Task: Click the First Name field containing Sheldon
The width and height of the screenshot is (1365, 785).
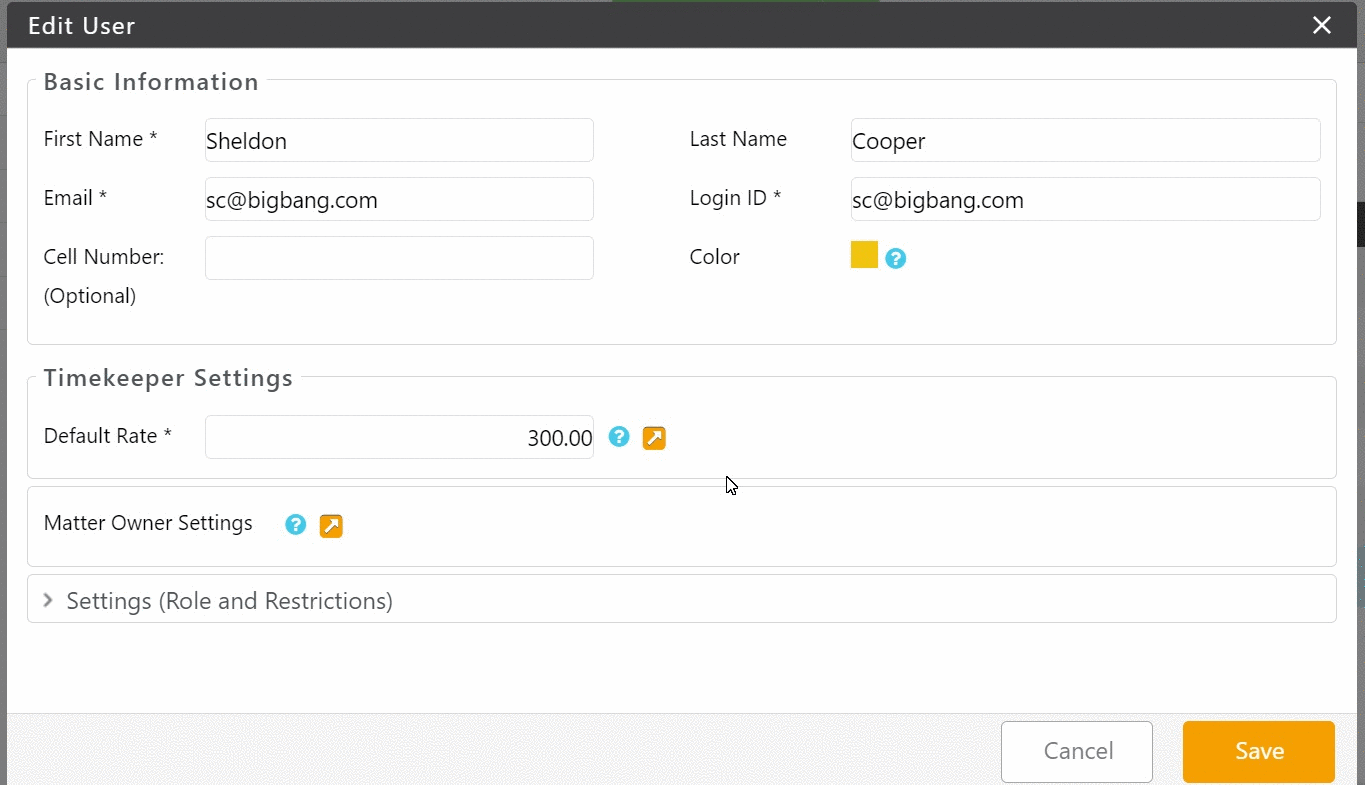Action: pos(399,141)
